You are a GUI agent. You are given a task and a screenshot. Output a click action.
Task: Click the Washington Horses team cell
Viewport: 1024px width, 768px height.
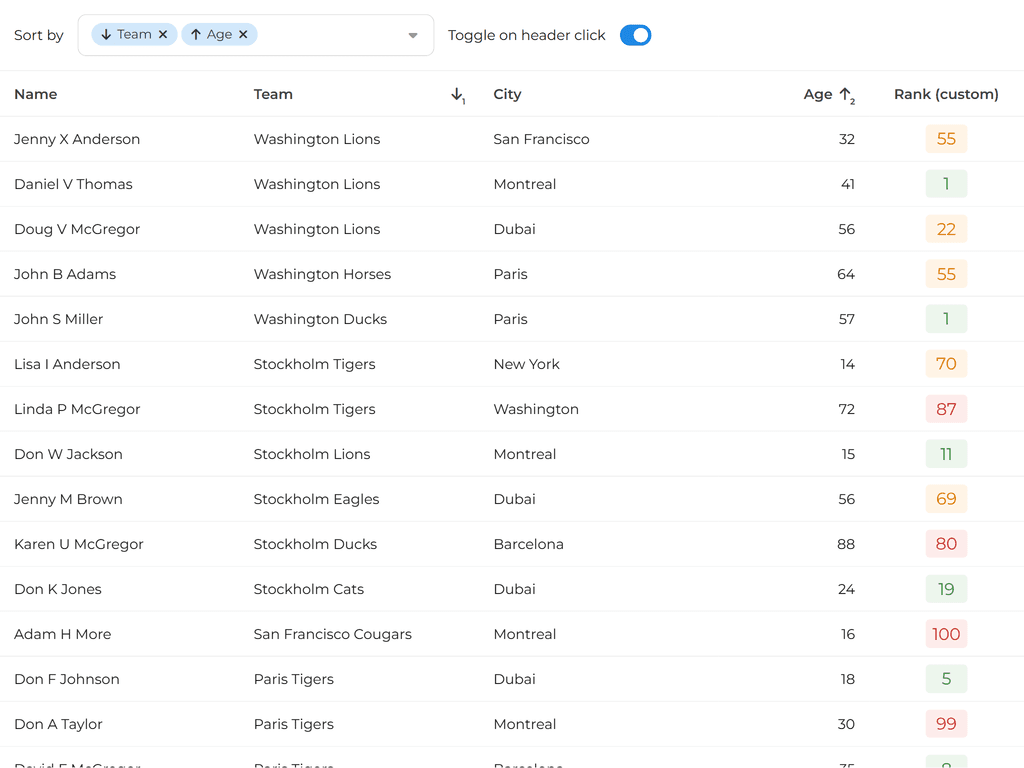point(322,274)
